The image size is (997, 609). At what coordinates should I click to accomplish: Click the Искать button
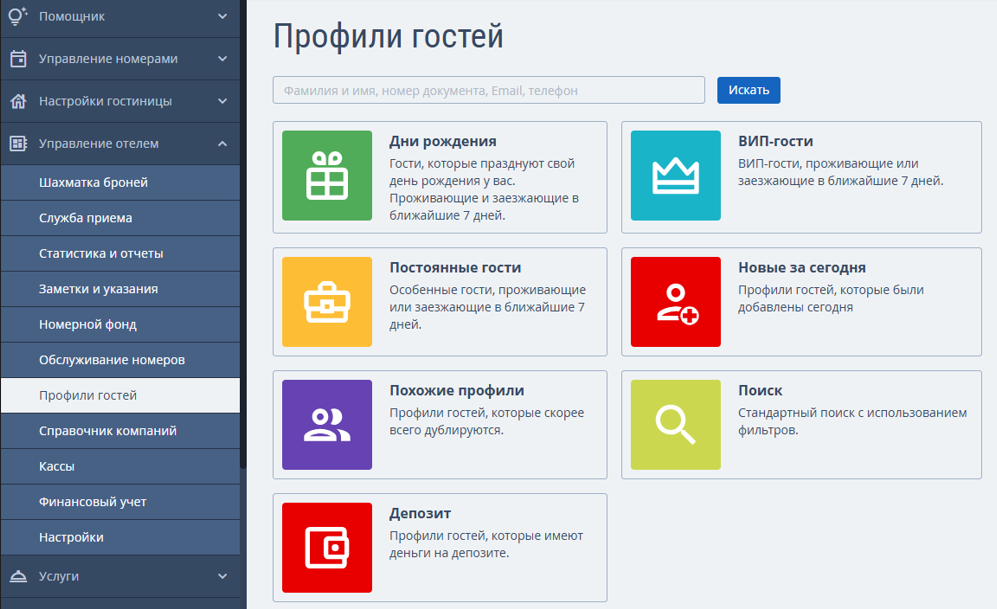[x=748, y=90]
